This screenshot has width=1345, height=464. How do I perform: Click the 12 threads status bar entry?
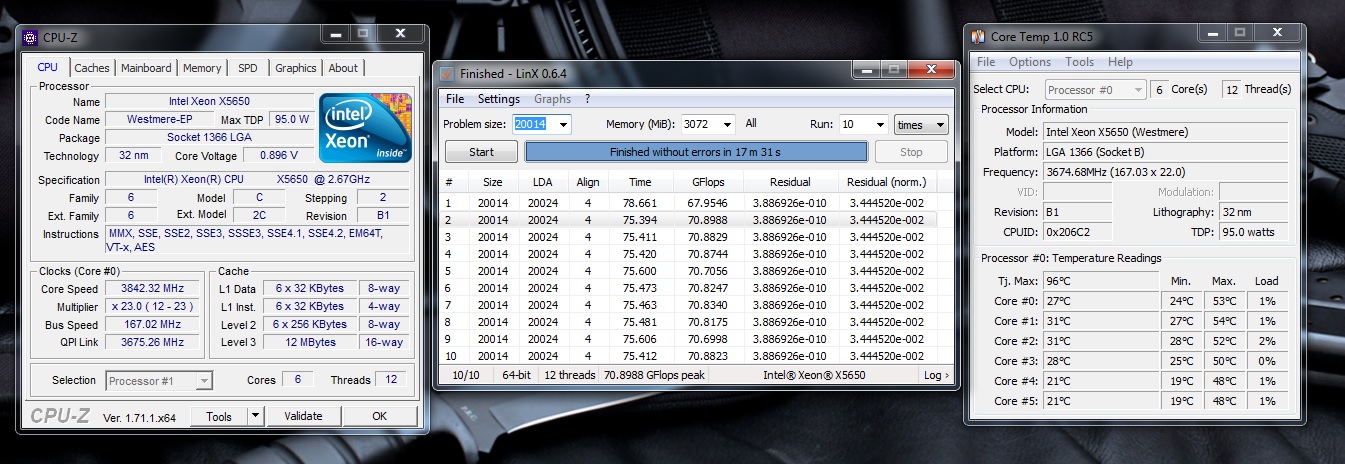click(x=568, y=375)
